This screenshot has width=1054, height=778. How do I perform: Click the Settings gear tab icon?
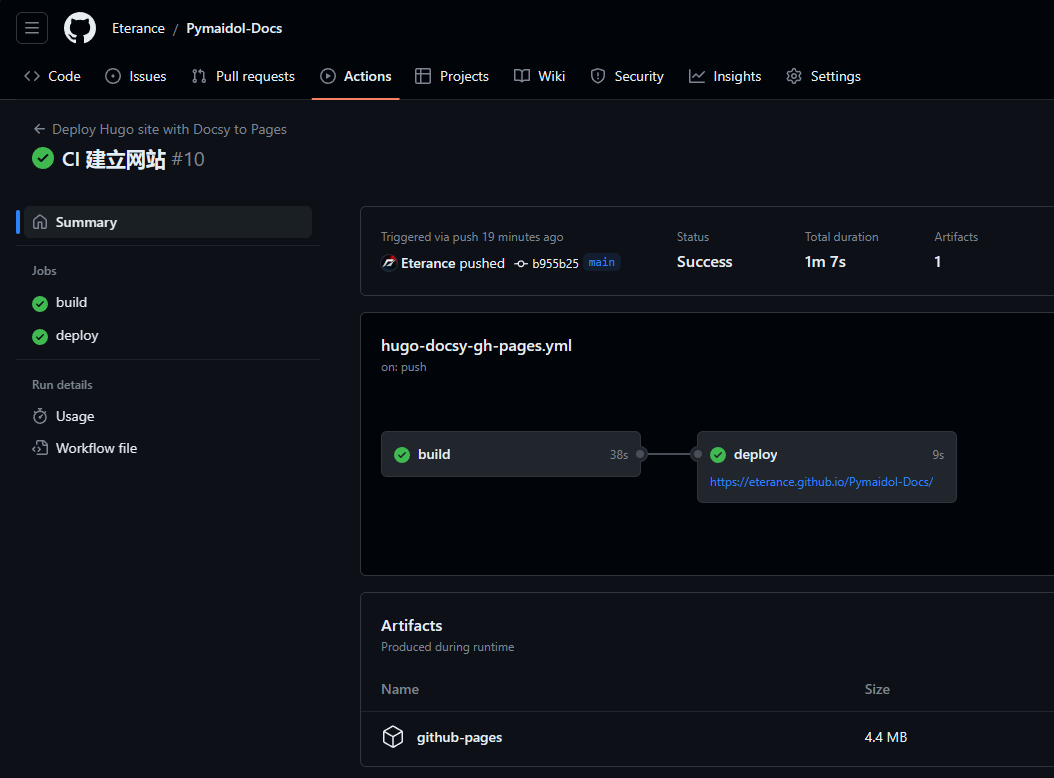click(794, 76)
